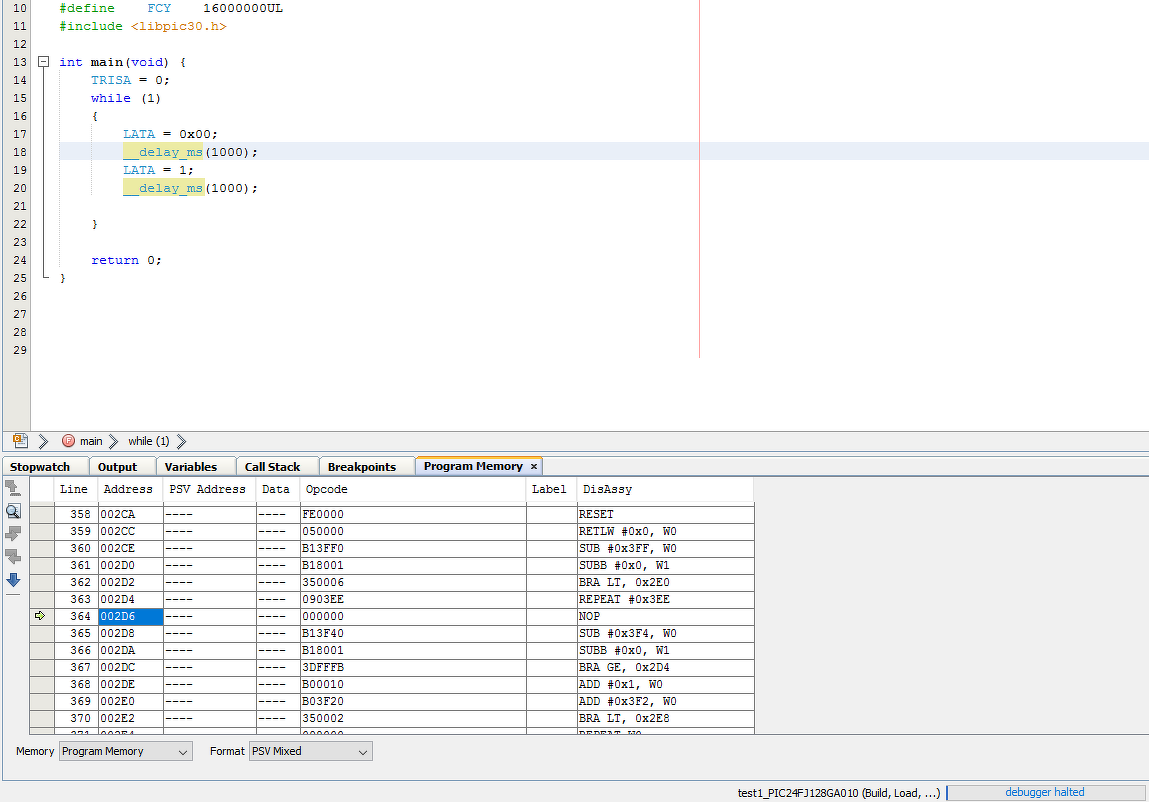This screenshot has width=1149, height=802.
Task: Click the blue down arrow icon
Action: click(x=13, y=580)
